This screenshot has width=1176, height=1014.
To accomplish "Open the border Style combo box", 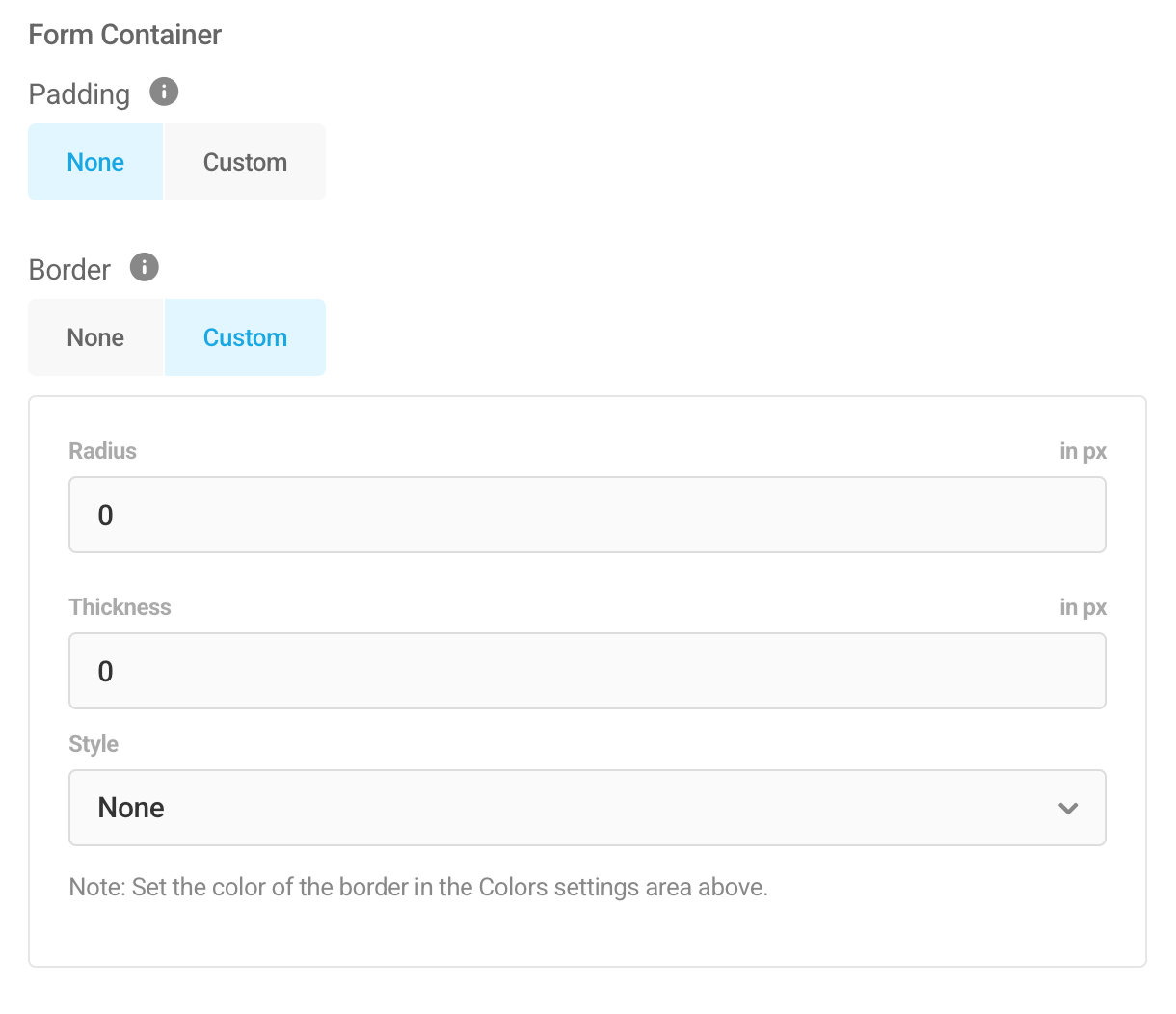I will point(587,808).
